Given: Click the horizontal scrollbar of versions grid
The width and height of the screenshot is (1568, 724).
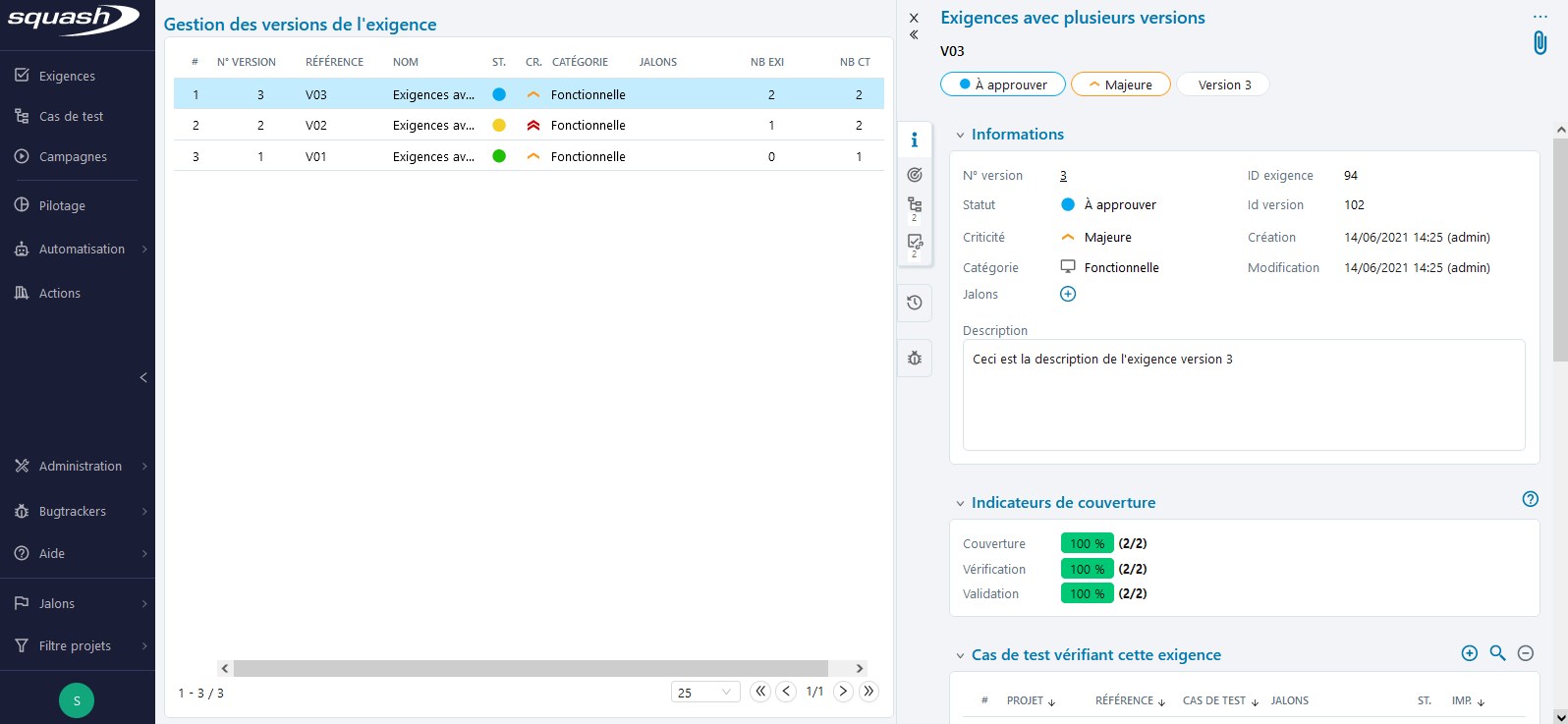Looking at the screenshot, I should [x=531, y=668].
